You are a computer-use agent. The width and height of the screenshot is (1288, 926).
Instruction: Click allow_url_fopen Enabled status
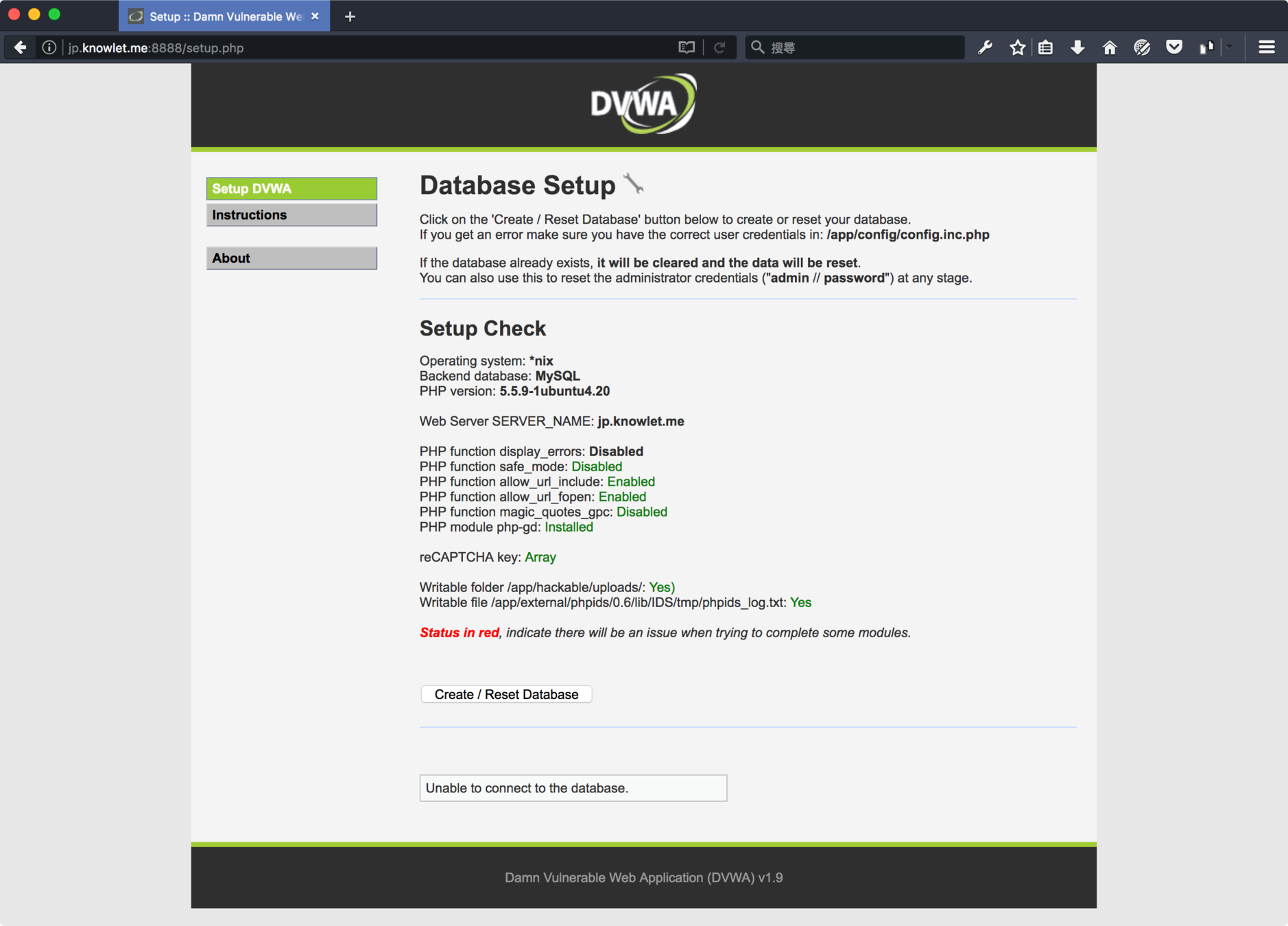click(622, 497)
